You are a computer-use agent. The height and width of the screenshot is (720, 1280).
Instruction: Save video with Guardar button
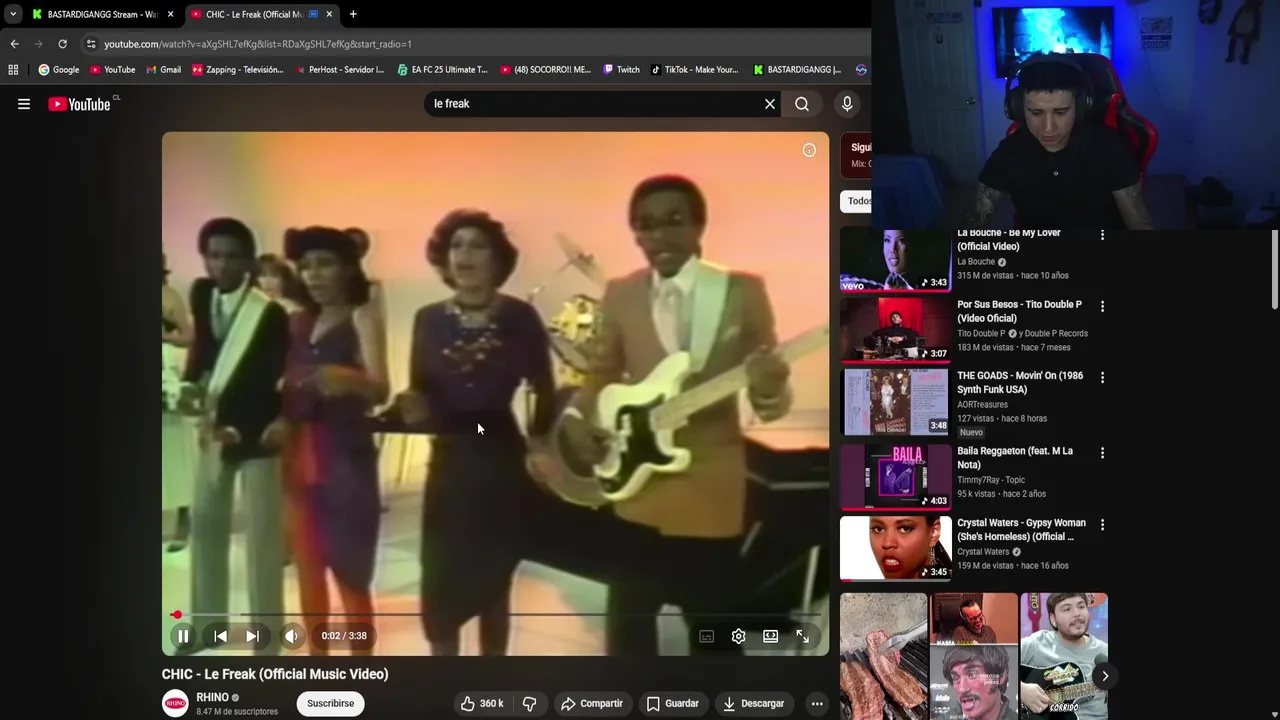coord(672,703)
